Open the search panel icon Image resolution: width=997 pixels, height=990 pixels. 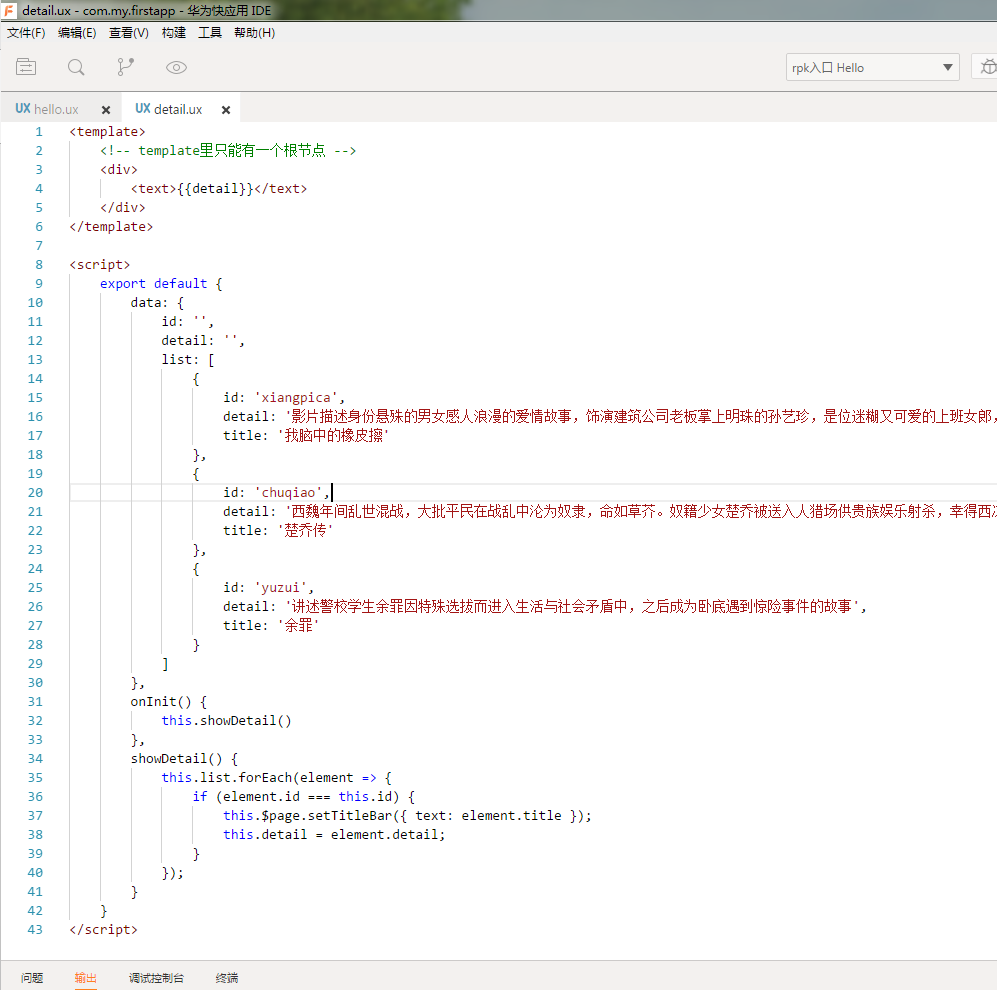(76, 67)
